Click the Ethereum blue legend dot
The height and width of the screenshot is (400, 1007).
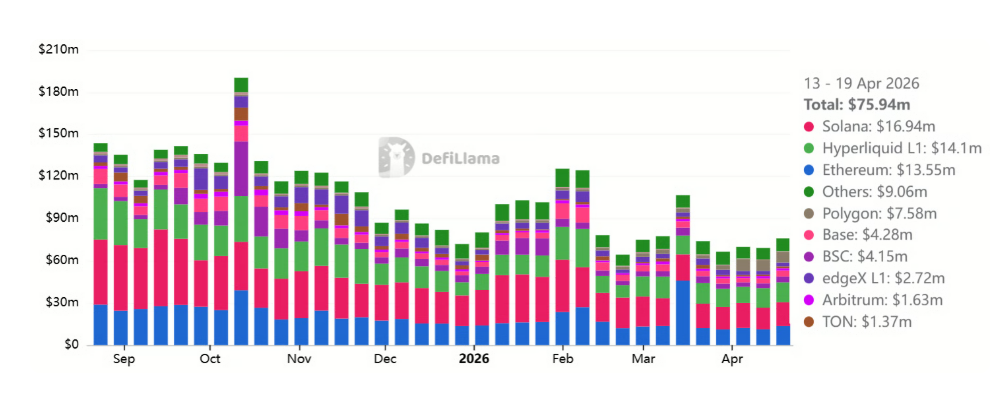809,170
